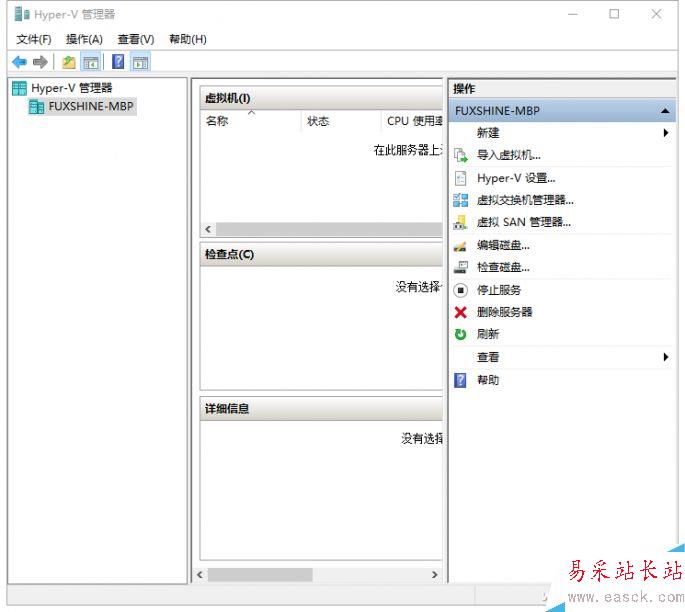The height and width of the screenshot is (612, 685).
Task: Open help via the toolbar question mark icon
Action: (118, 62)
